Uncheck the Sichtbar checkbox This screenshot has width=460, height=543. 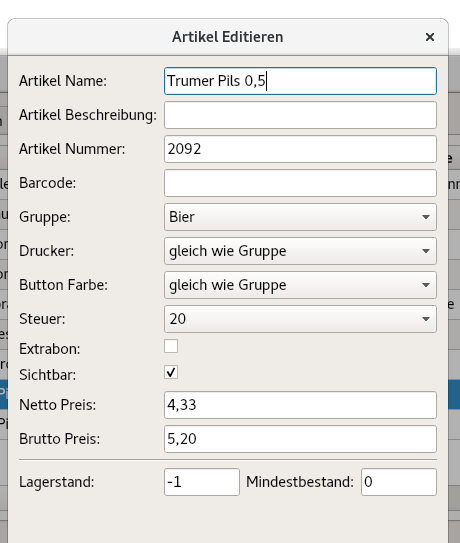[x=171, y=372]
